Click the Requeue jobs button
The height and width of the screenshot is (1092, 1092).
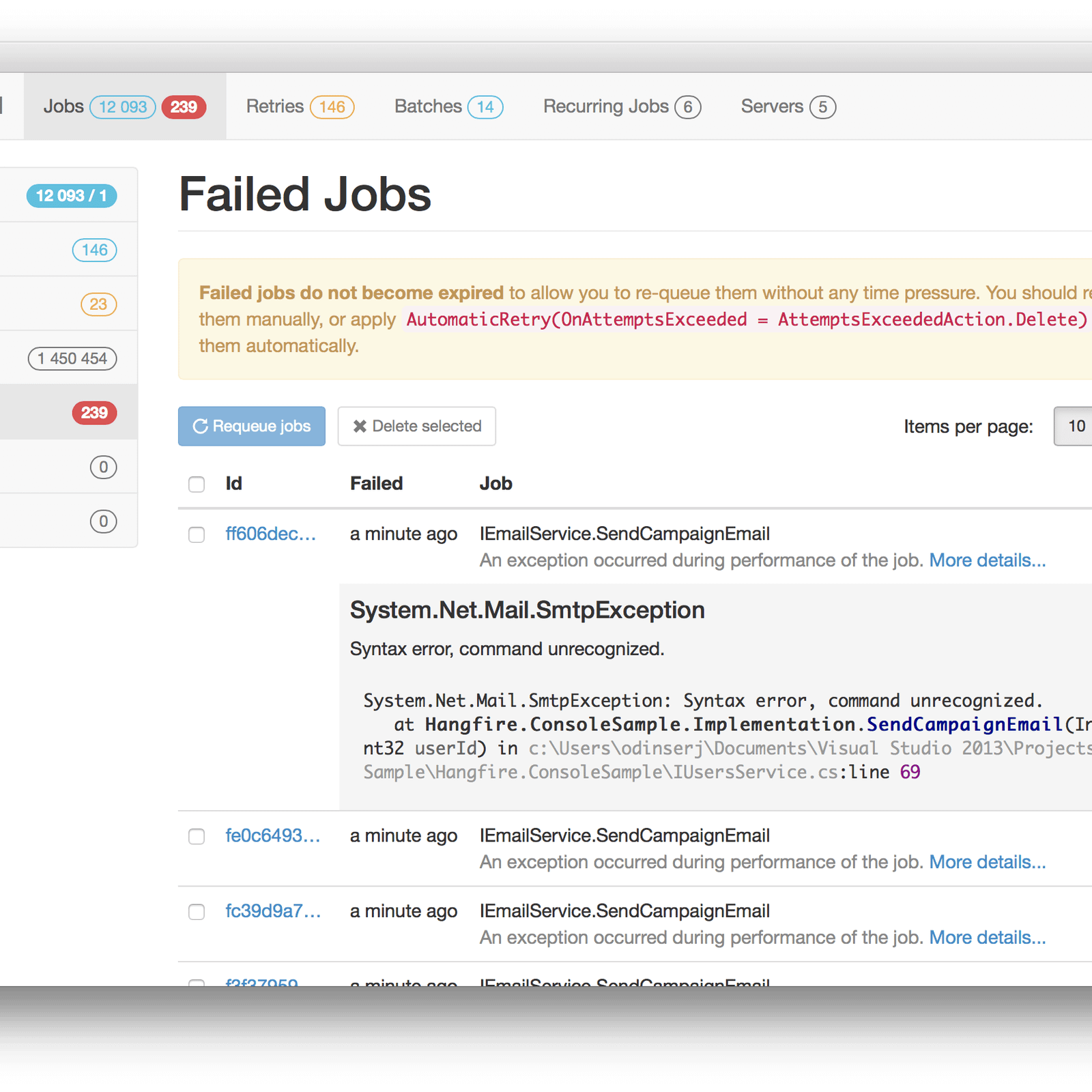pyautogui.click(x=251, y=427)
